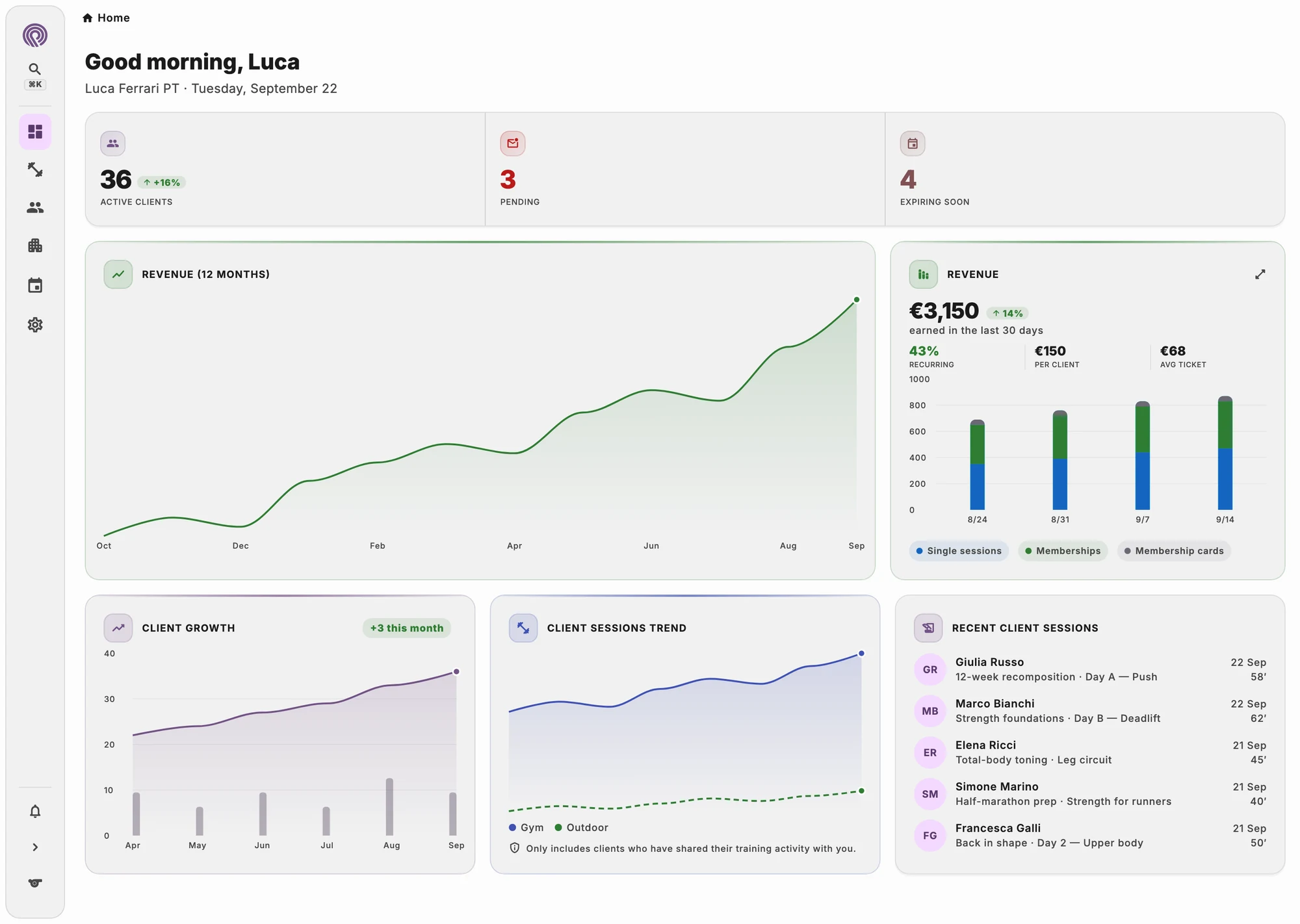Click the Active Clients people icon
Viewport: 1300px width, 924px height.
(x=113, y=144)
